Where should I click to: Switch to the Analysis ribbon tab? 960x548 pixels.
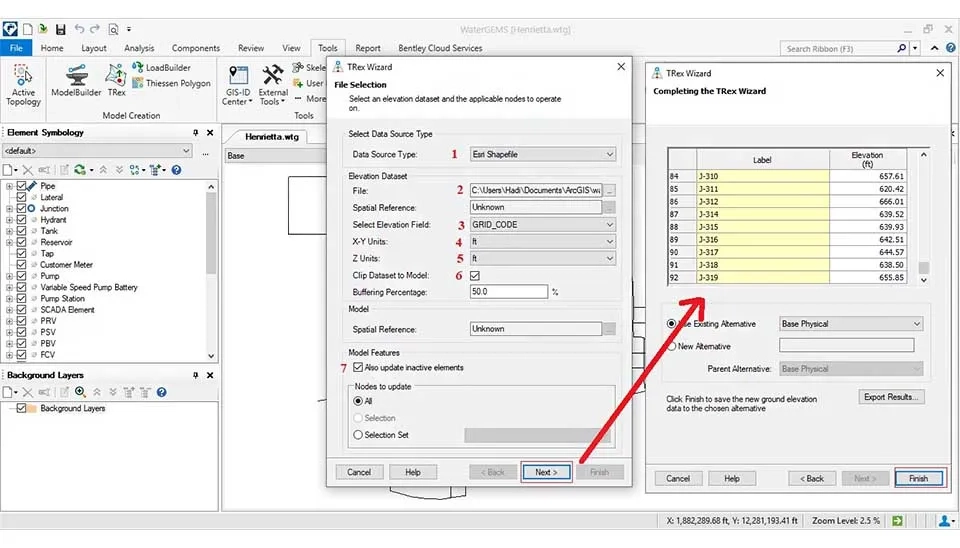[x=139, y=48]
